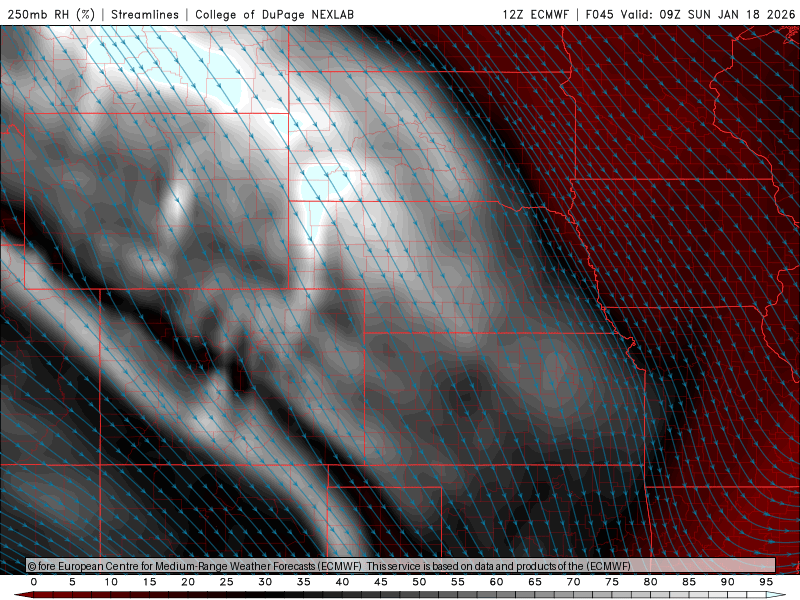Click "College of DuPage NEXLAB" header text
The height and width of the screenshot is (600, 800).
(x=274, y=14)
